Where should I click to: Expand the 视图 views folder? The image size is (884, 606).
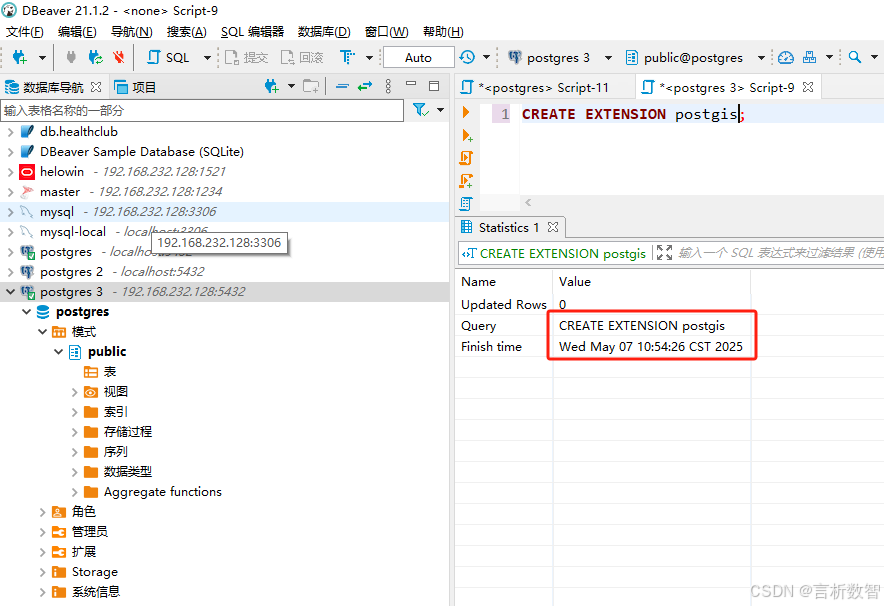(x=74, y=392)
